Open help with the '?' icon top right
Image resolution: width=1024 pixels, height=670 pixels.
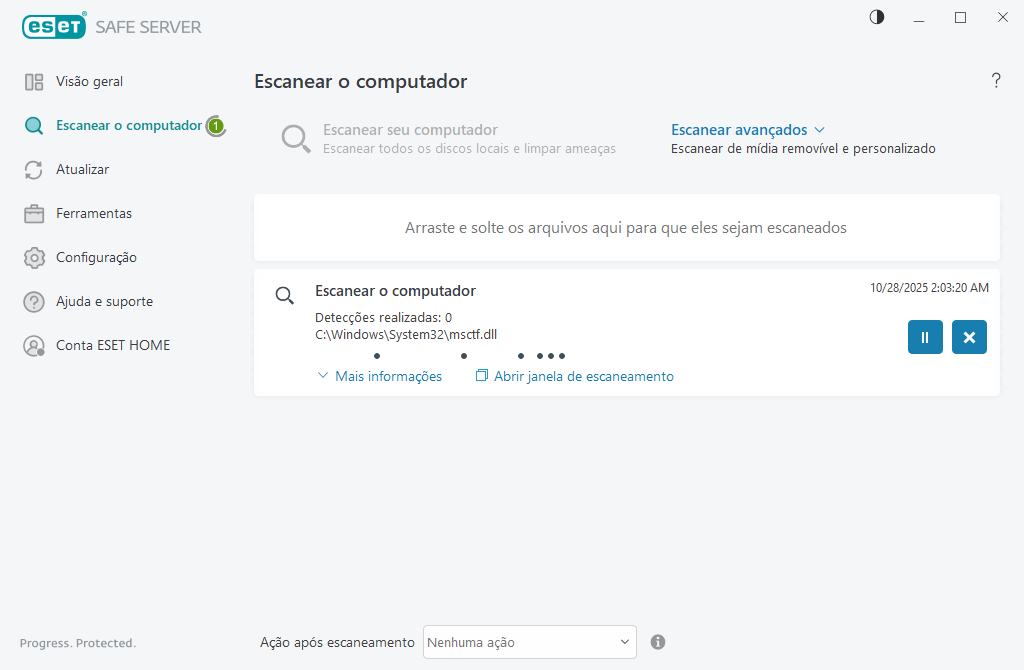tap(996, 81)
